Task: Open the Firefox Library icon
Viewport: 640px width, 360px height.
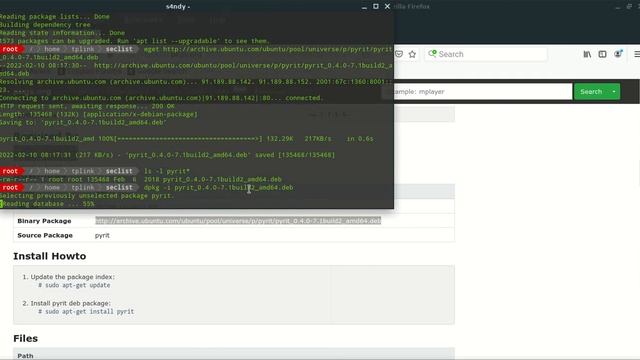Action: point(587,54)
